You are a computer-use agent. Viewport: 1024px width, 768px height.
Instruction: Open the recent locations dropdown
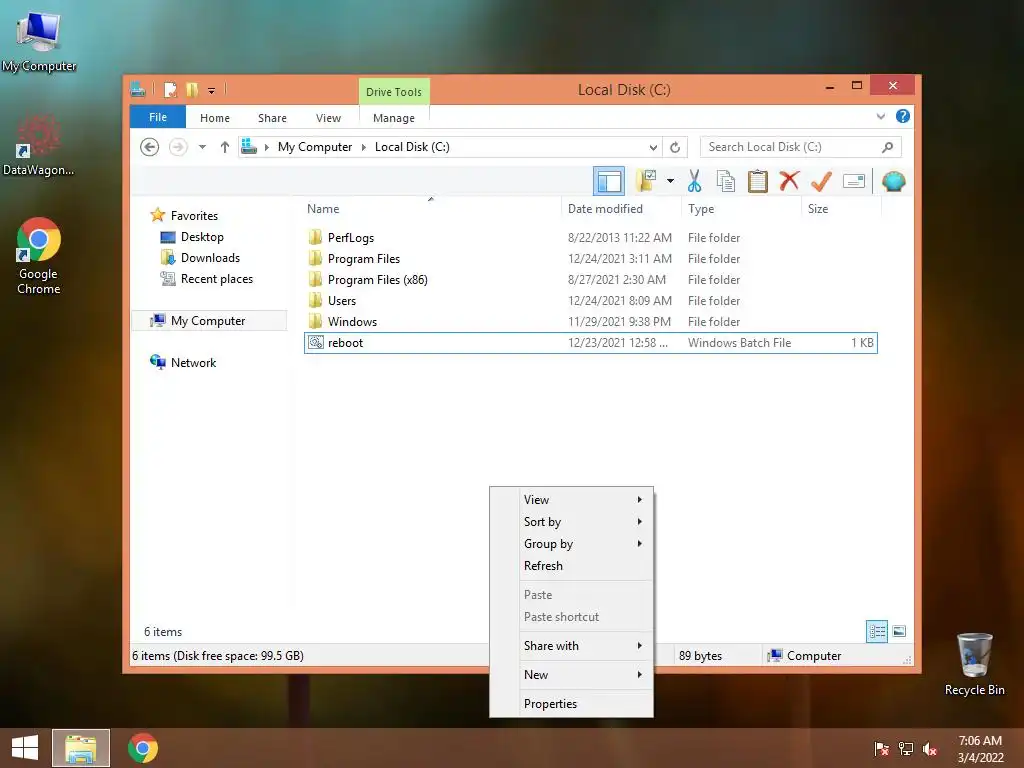(x=202, y=147)
